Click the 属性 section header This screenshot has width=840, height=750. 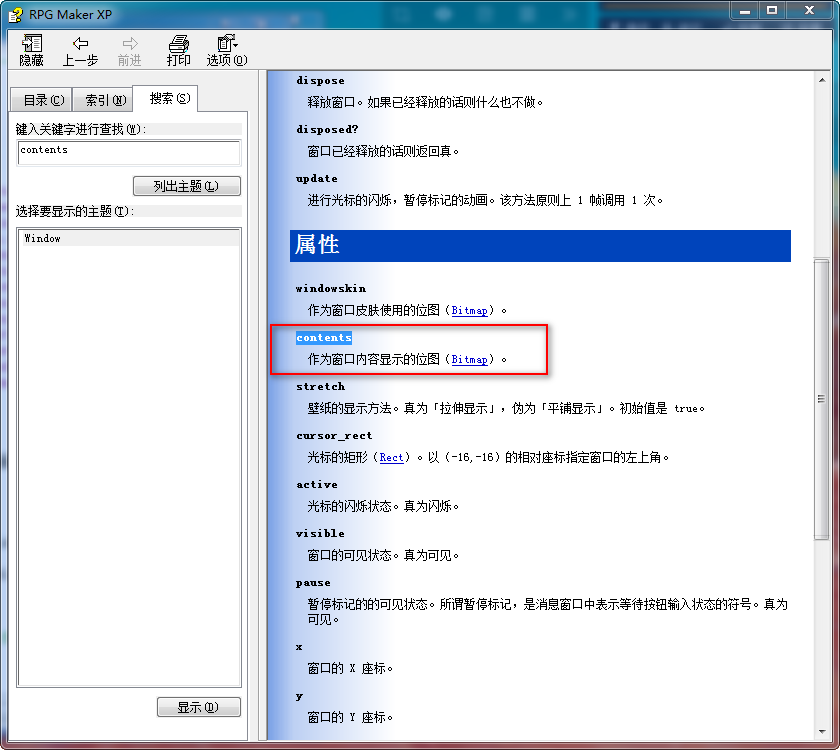point(540,246)
